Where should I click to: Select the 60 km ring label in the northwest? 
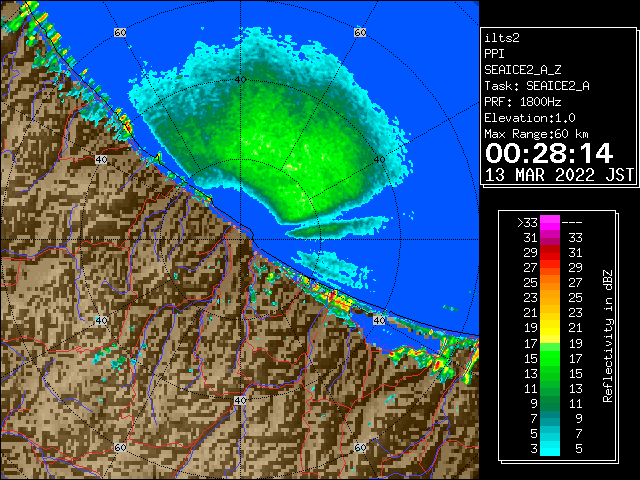(x=120, y=32)
